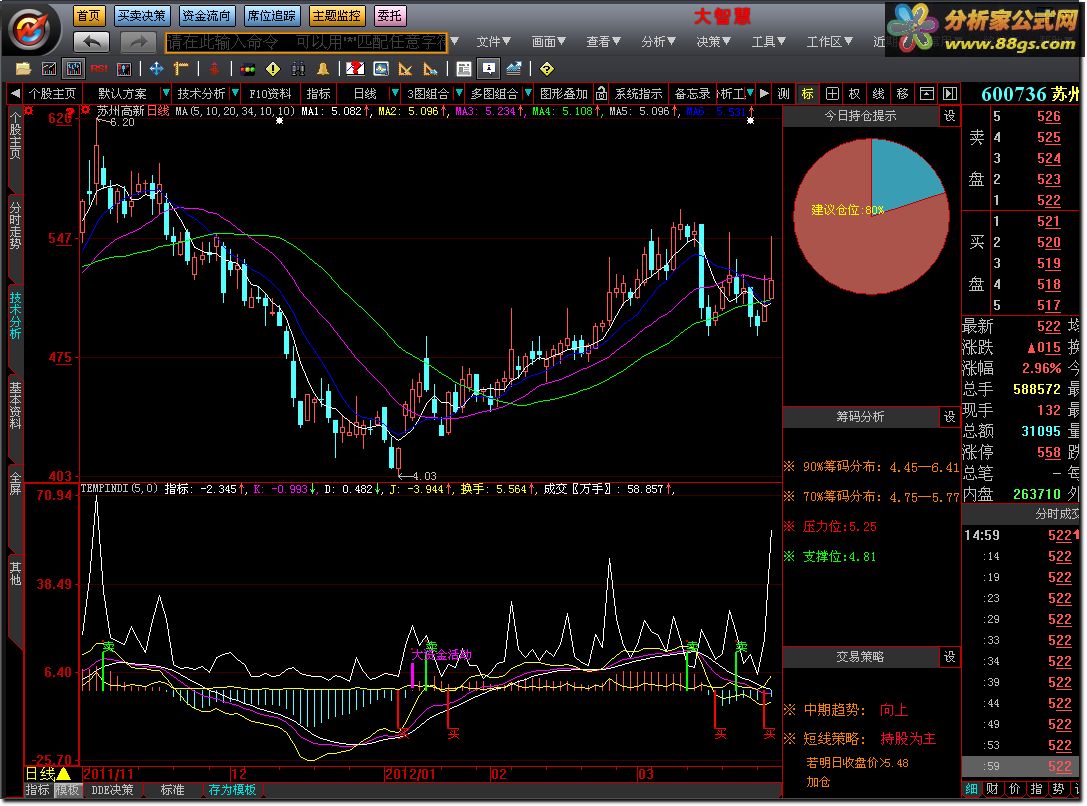
Task: Expand the 3图组合 dropdown arrow
Action: point(459,93)
